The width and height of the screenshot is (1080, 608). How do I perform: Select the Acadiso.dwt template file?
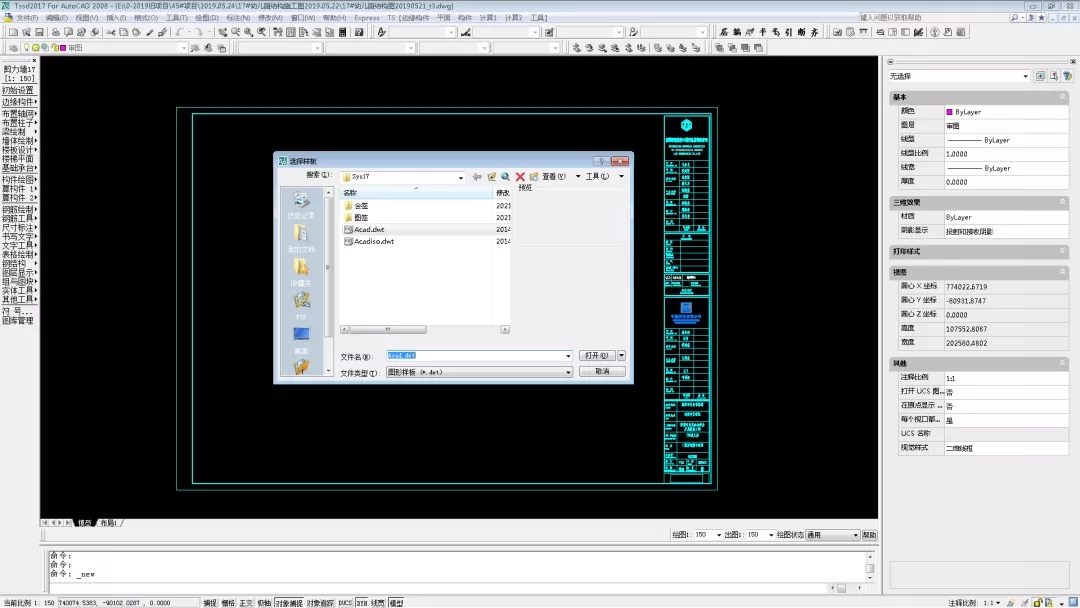[374, 241]
